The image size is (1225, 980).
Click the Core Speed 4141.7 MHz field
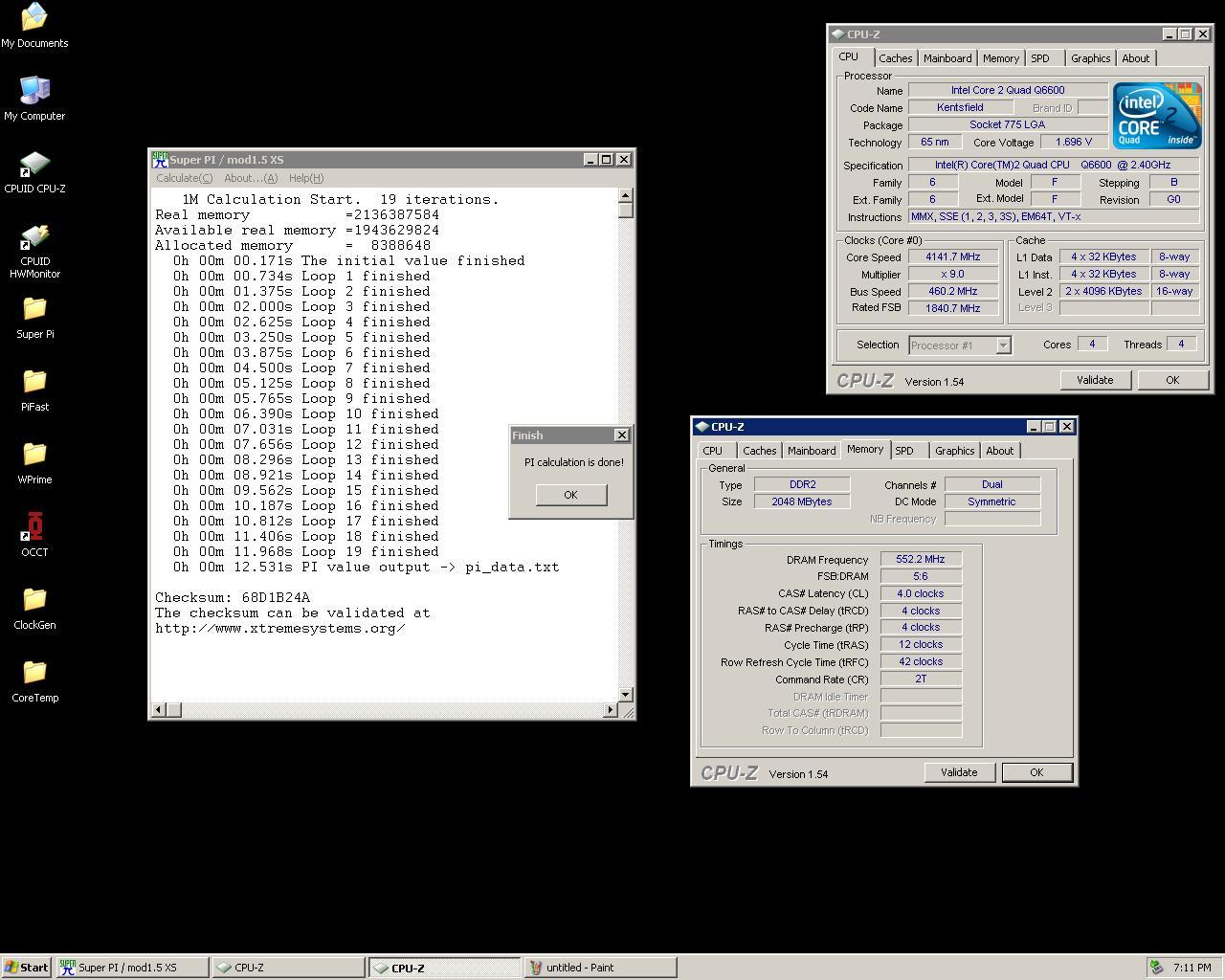[x=953, y=257]
